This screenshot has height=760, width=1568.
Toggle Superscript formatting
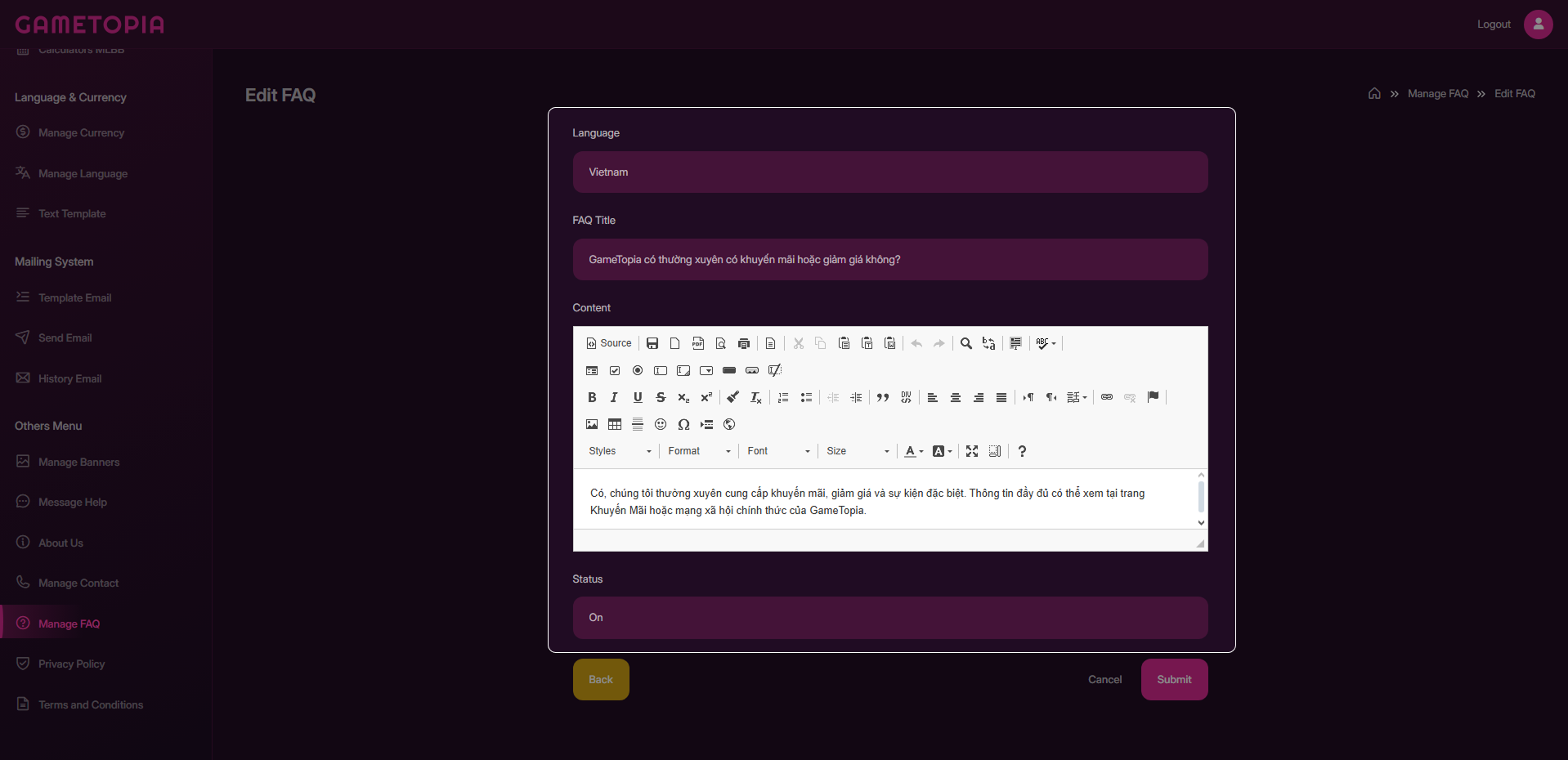pos(706,397)
